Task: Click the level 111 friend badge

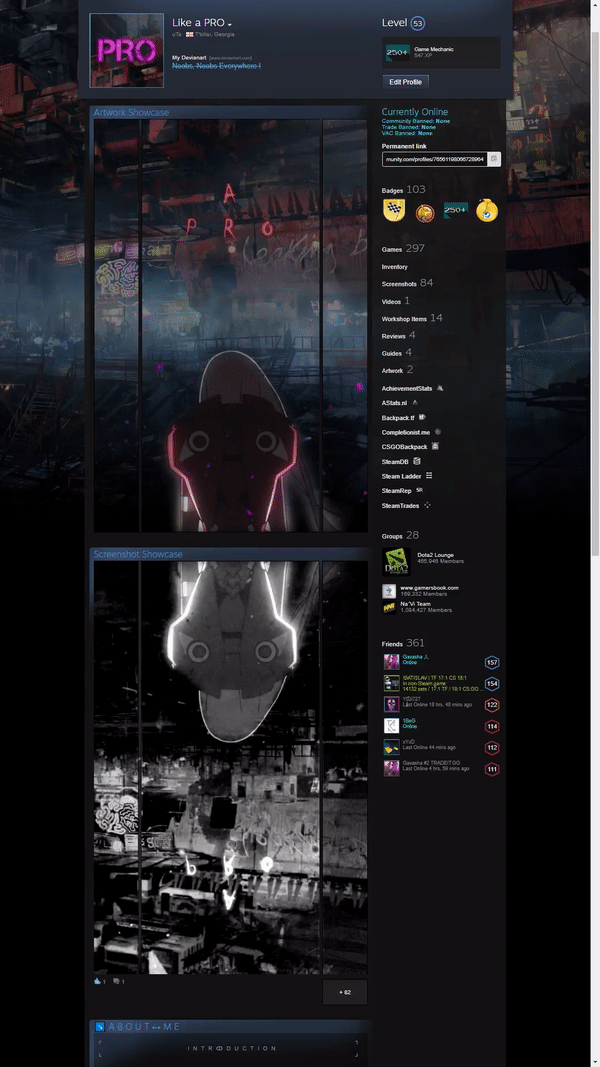Action: point(492,769)
